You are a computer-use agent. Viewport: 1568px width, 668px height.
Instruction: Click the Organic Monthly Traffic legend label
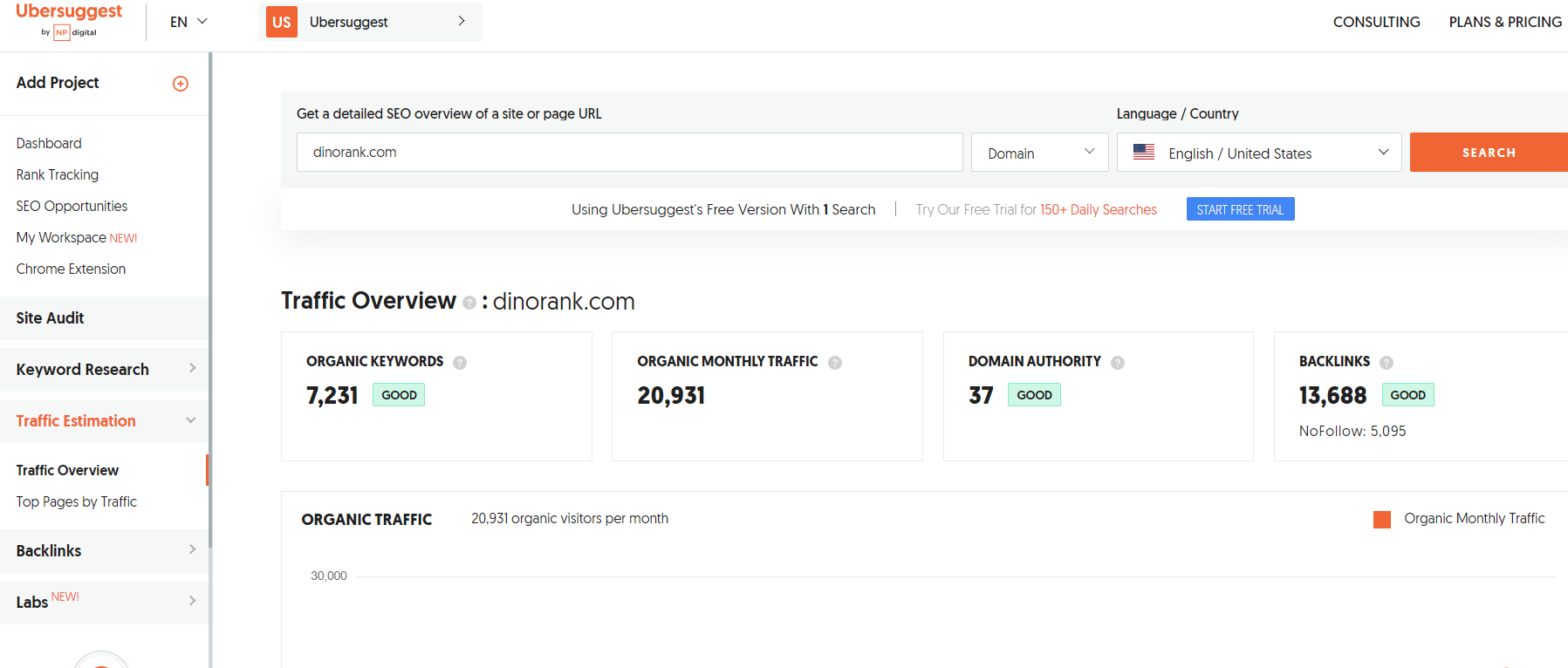(1474, 518)
